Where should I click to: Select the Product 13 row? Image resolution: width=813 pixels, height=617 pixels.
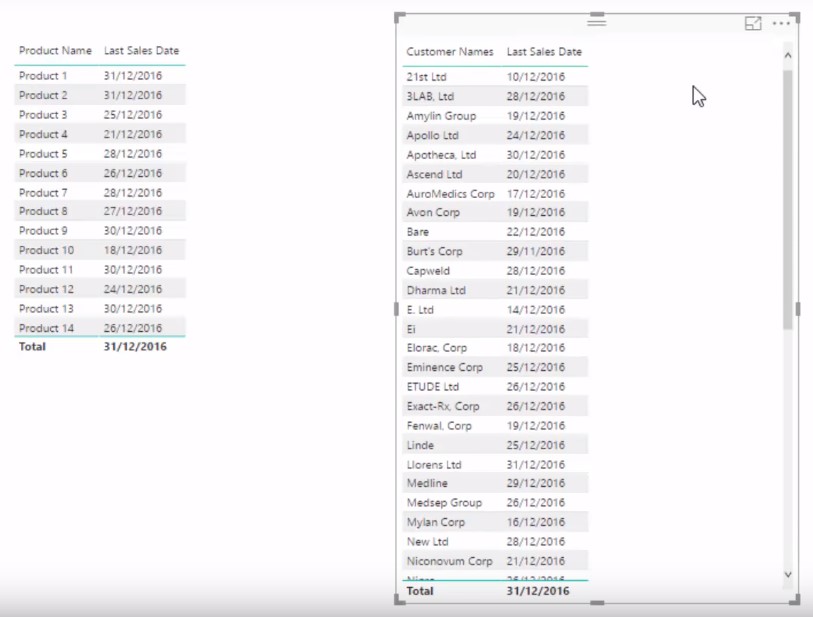(100, 309)
